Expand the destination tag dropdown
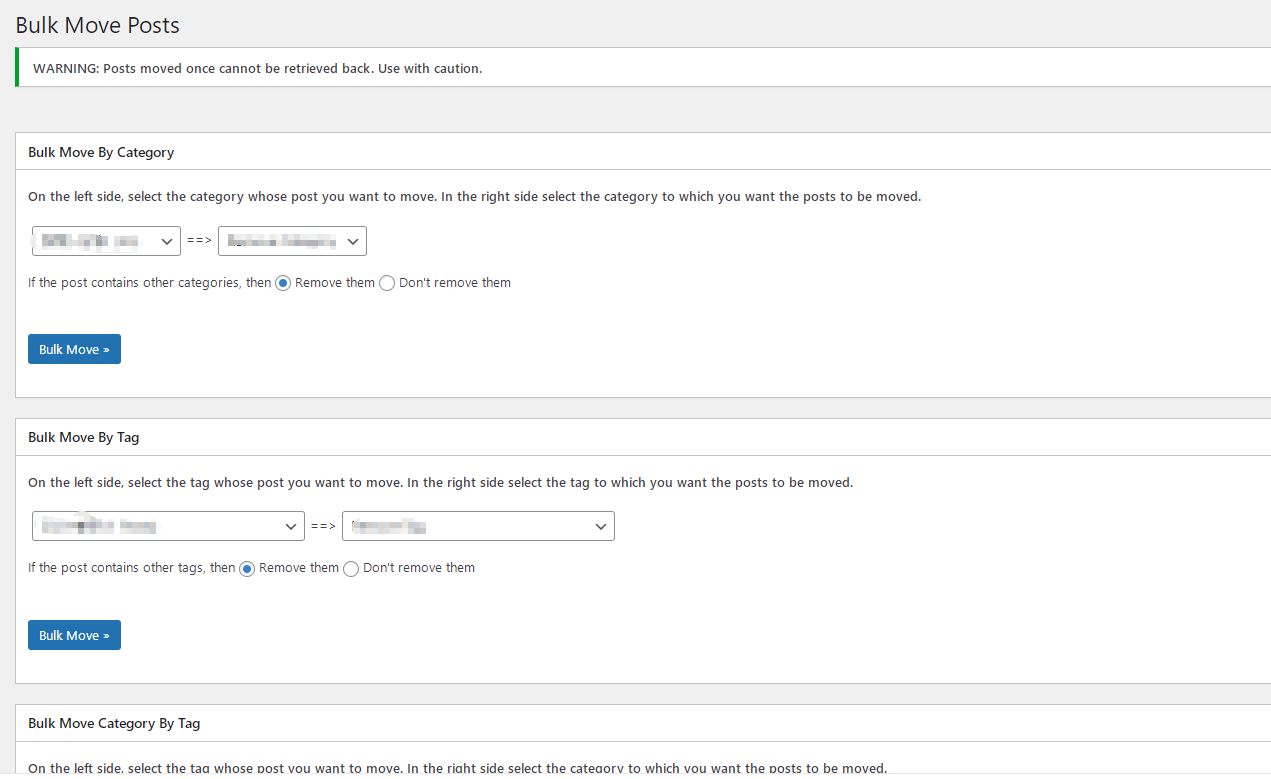This screenshot has height=779, width=1271. [x=478, y=526]
